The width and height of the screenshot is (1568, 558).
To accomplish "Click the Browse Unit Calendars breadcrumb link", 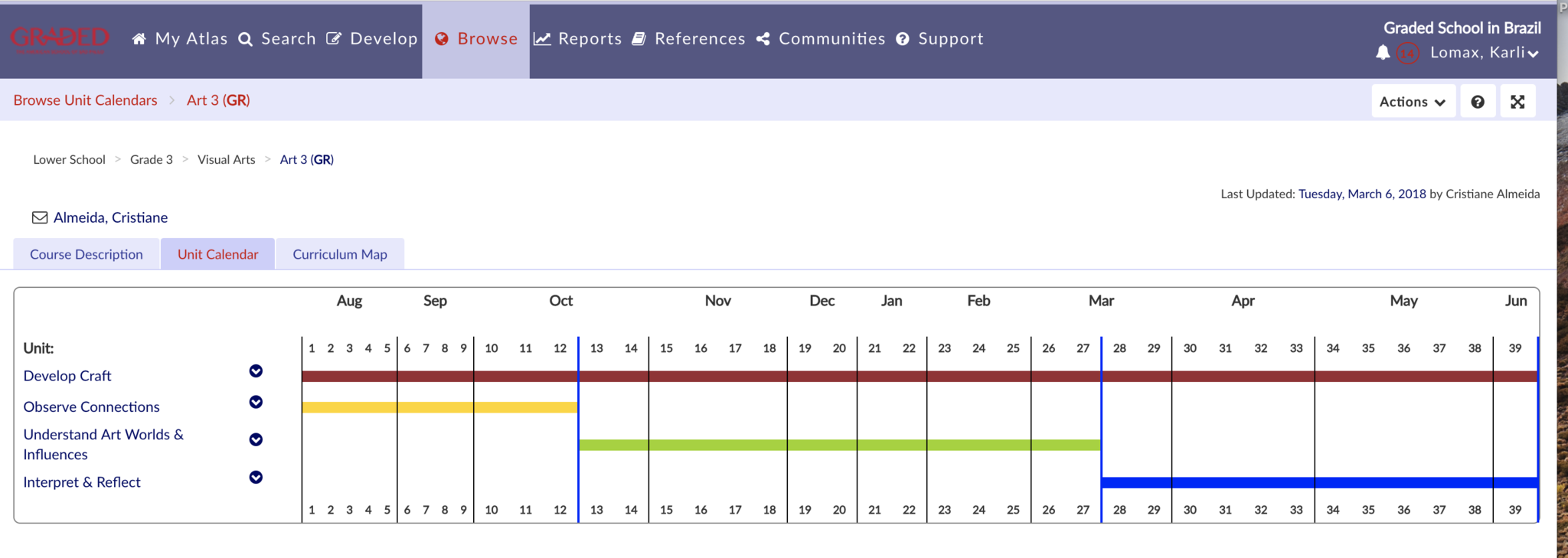I will point(85,100).
